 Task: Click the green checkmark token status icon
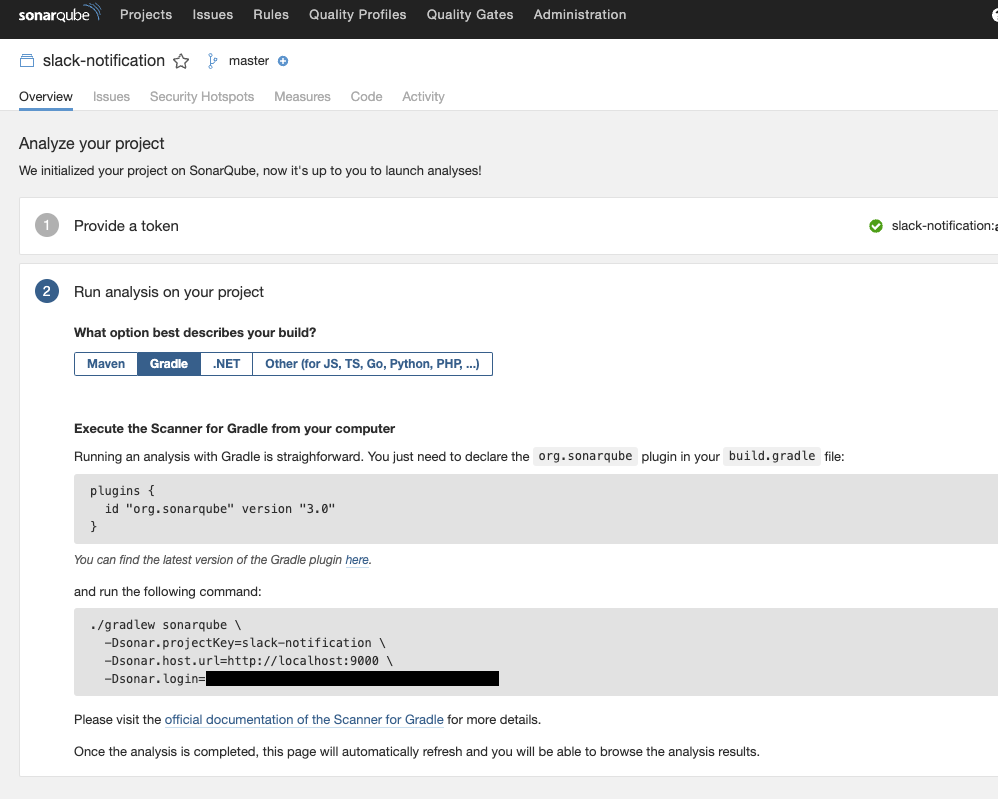pyautogui.click(x=876, y=226)
